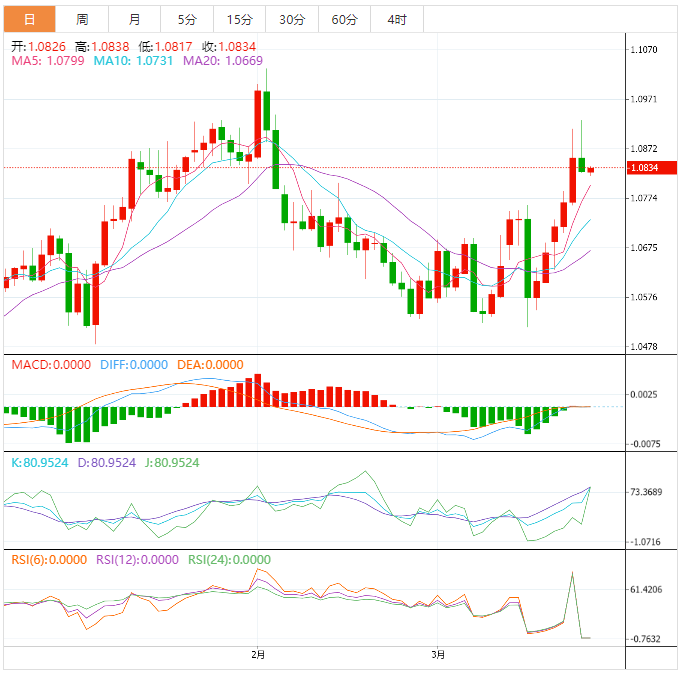The height and width of the screenshot is (675, 681).
Task: Click the MACD indicator label
Action: 52,365
